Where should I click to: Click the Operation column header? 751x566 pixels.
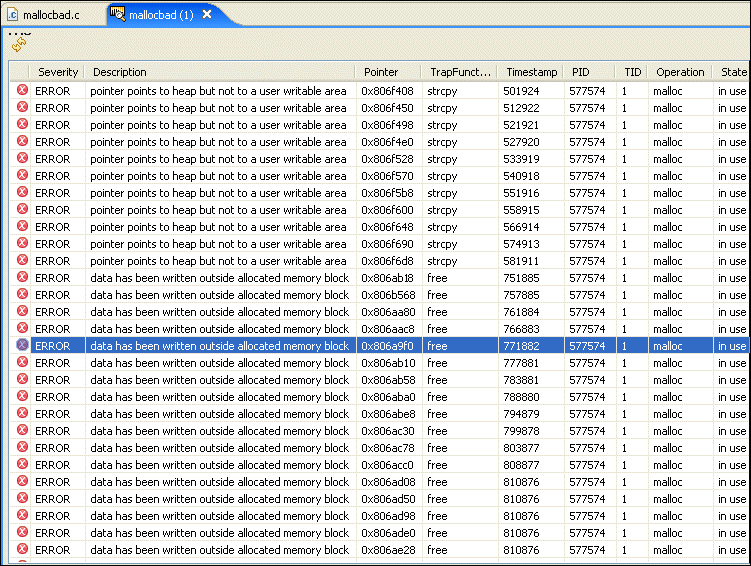(680, 72)
